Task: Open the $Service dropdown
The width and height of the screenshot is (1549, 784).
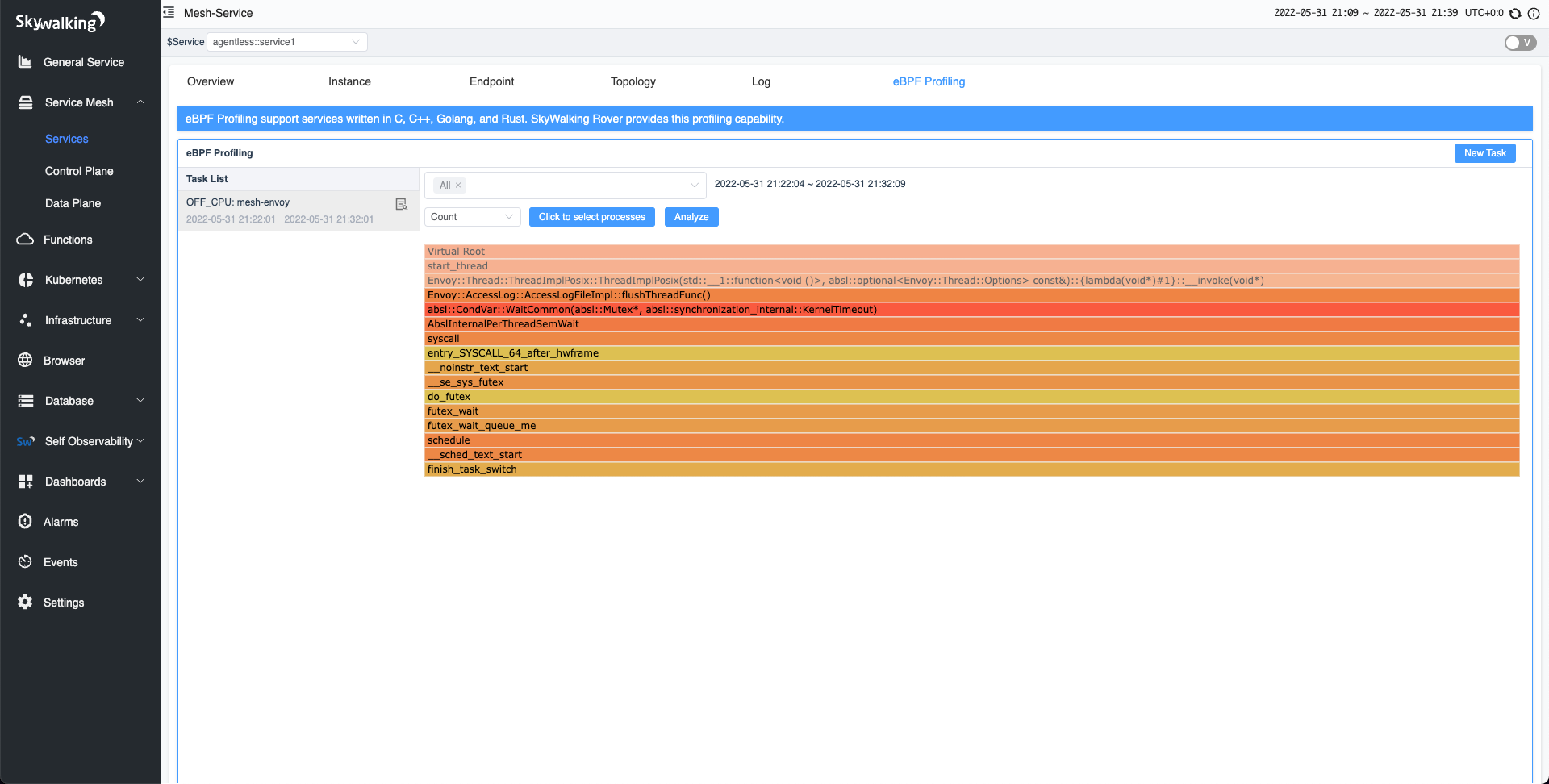Action: pyautogui.click(x=286, y=41)
